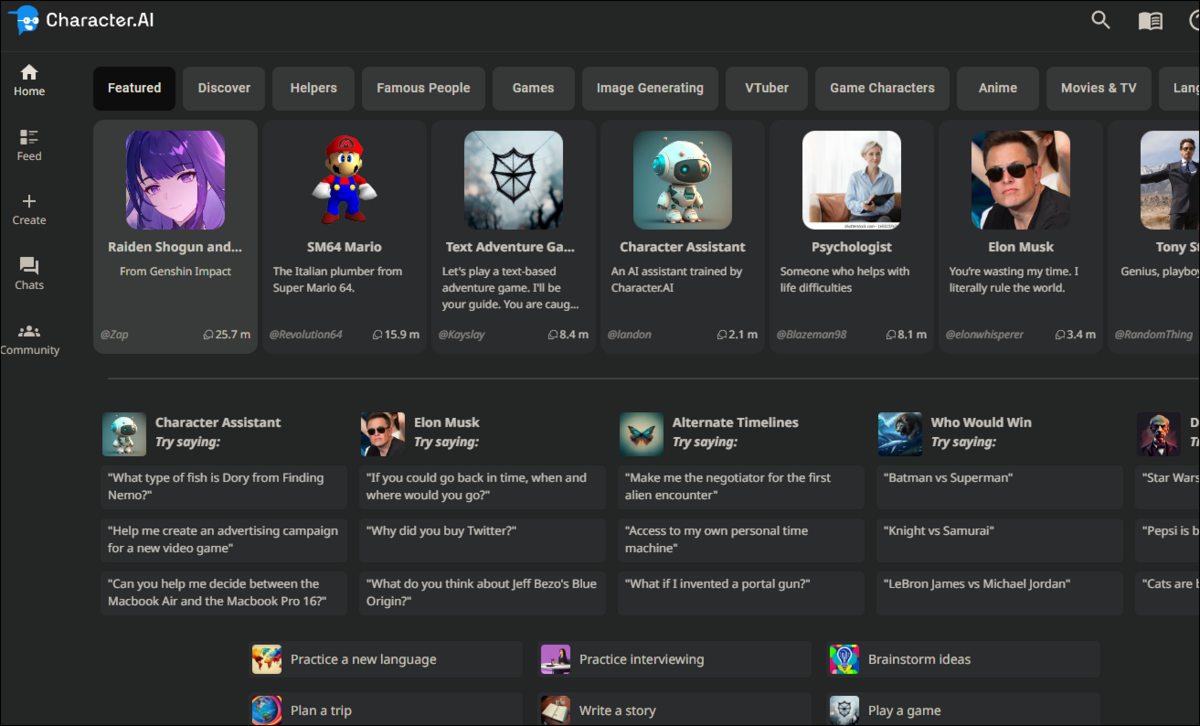Go to Home in the sidebar
1200x726 pixels.
[29, 81]
